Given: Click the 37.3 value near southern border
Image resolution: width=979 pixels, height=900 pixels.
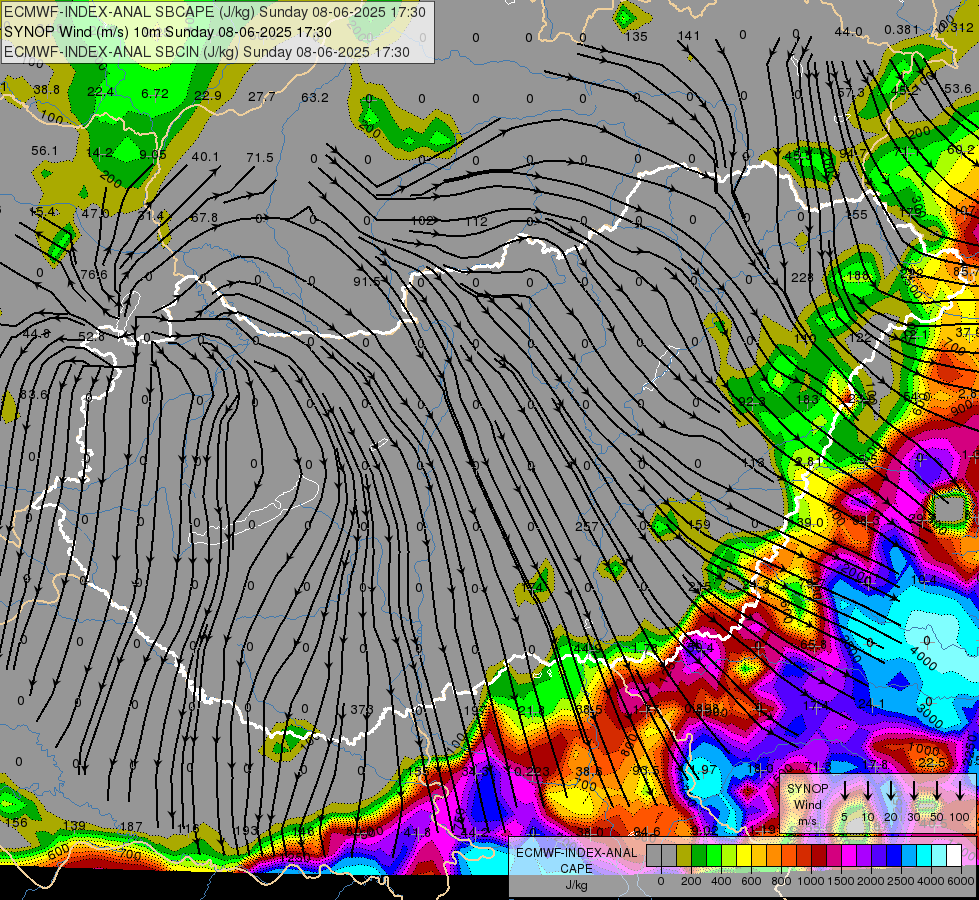Looking at the screenshot, I should point(362,710).
